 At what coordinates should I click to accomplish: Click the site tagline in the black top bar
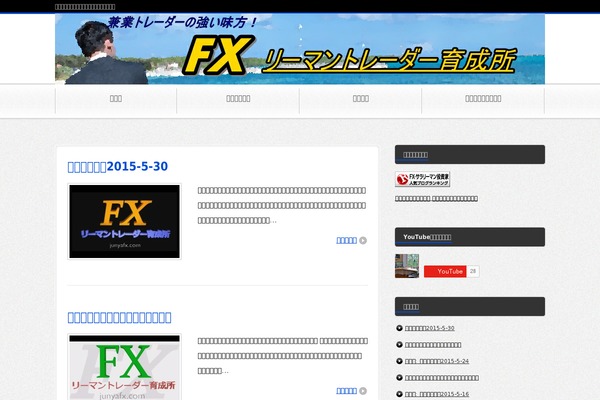[85, 7]
